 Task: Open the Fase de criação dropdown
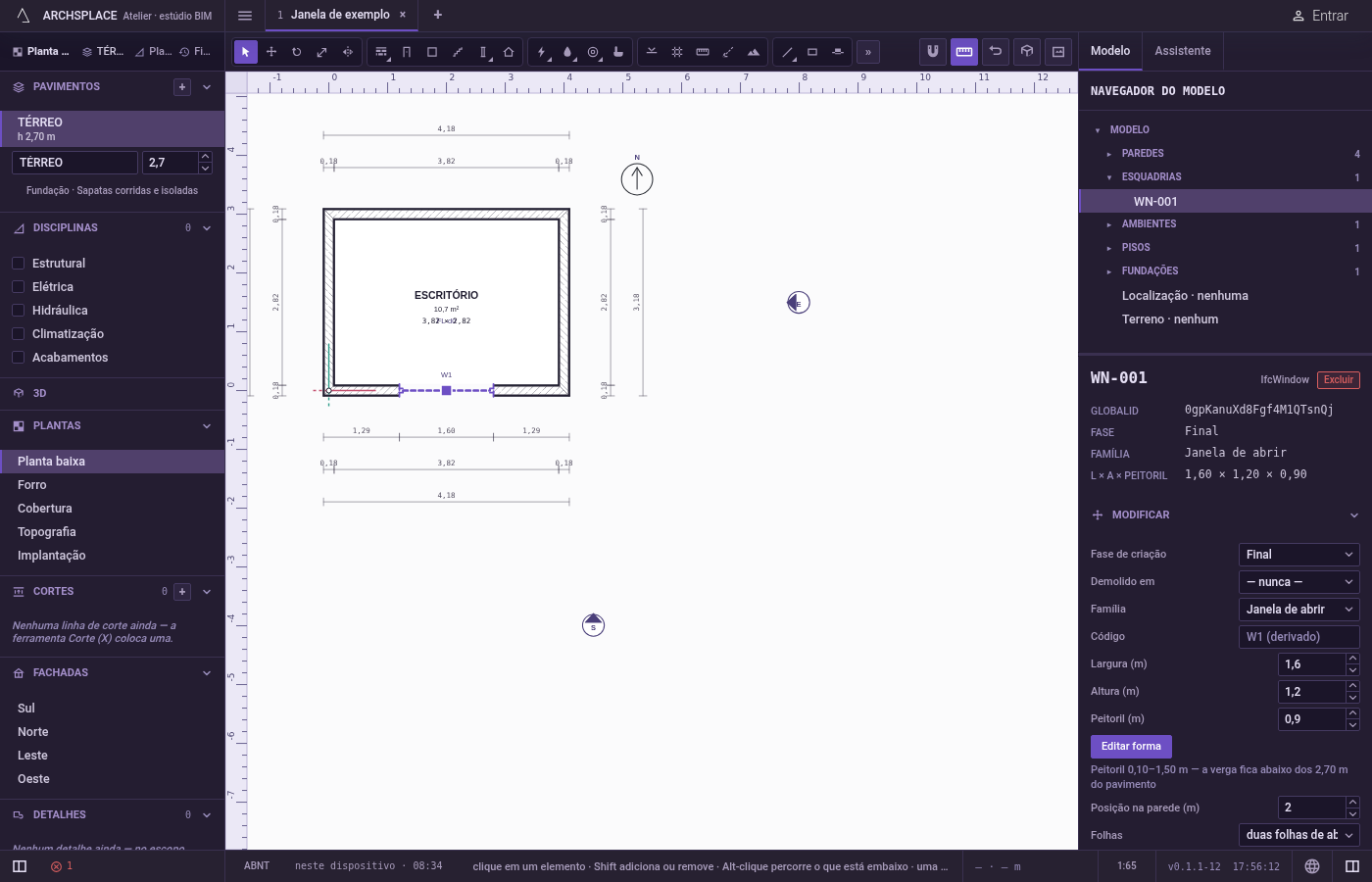pos(1299,555)
